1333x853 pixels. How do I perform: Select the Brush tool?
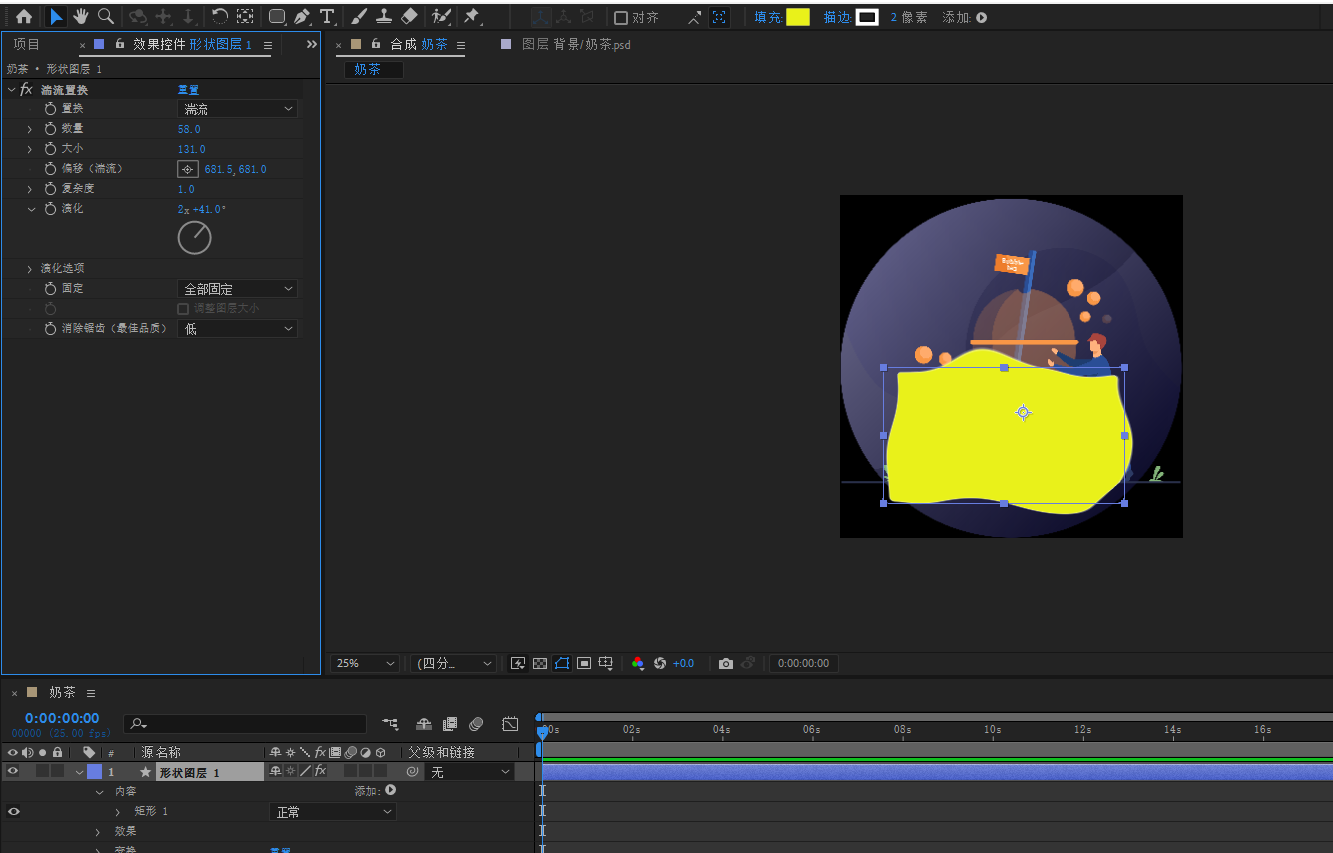coord(359,17)
